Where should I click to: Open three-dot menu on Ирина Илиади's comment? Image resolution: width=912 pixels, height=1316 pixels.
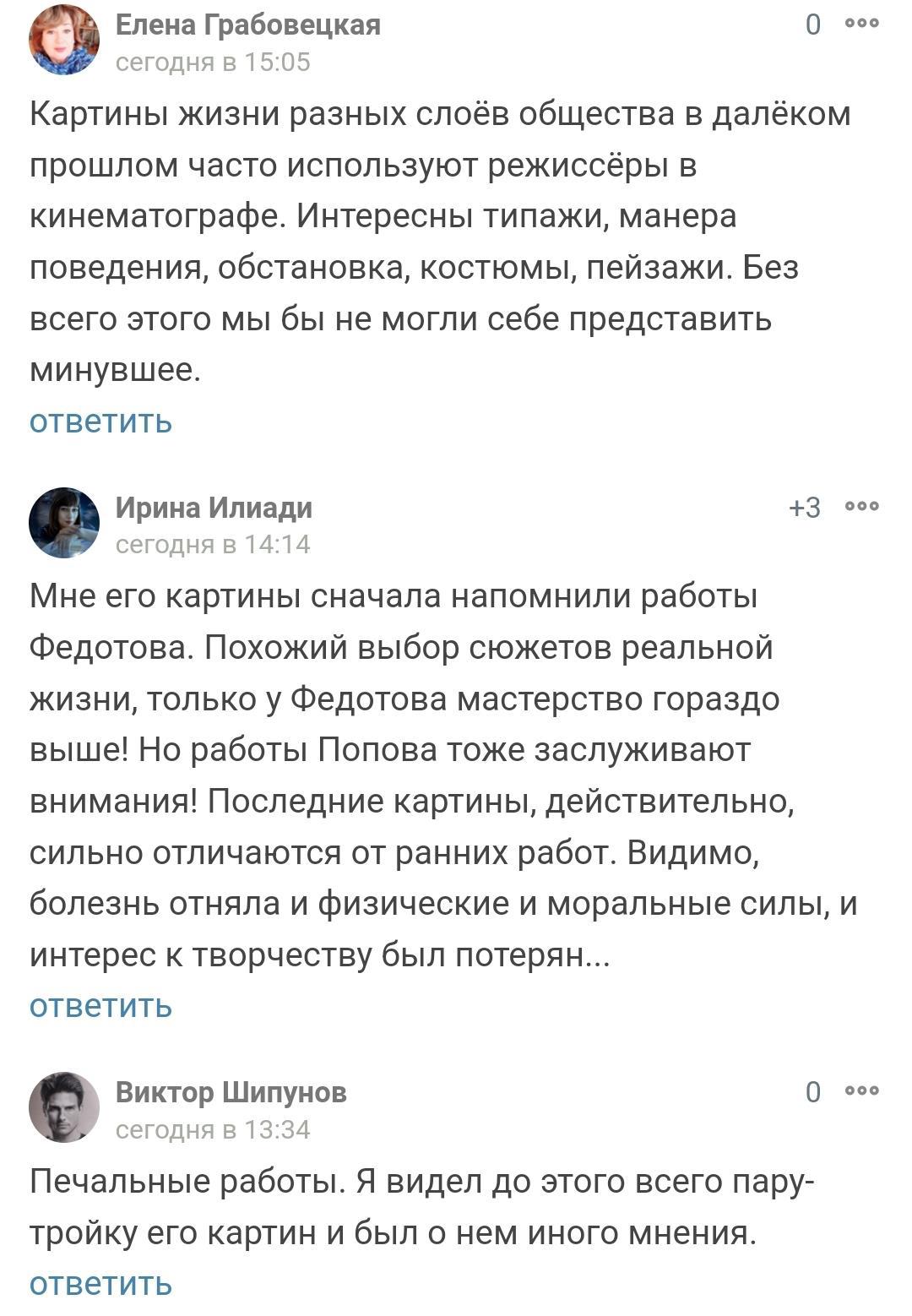(862, 506)
